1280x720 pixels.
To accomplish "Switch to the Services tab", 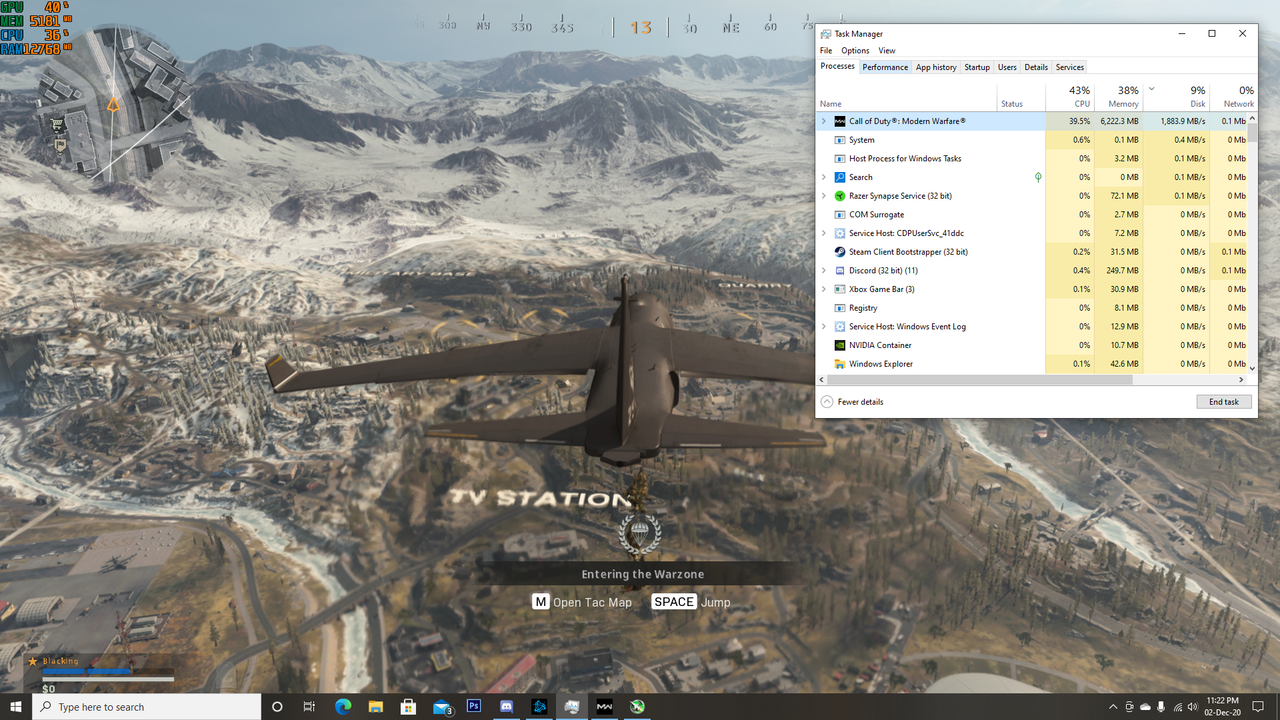I will [1070, 67].
